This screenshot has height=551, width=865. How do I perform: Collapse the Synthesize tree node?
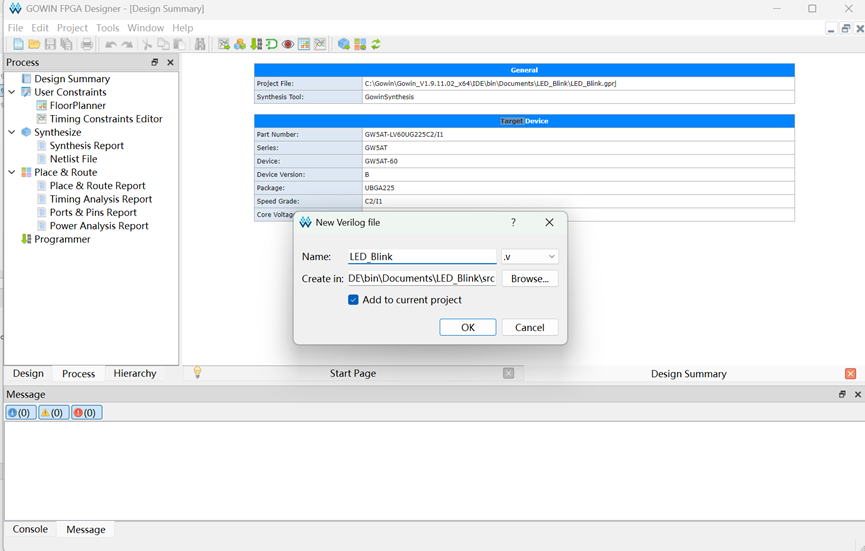tap(12, 132)
